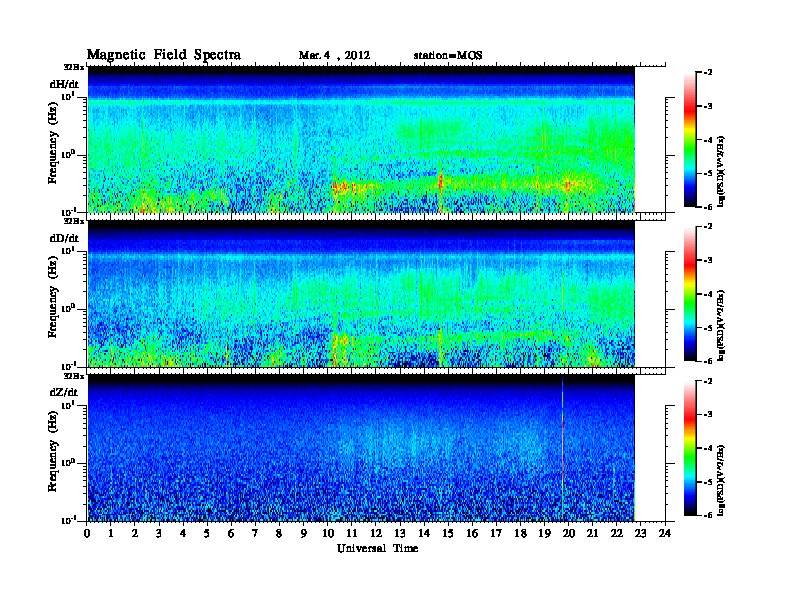Click the hour '10' tick label
Screen dimensions: 792x612
327,534
